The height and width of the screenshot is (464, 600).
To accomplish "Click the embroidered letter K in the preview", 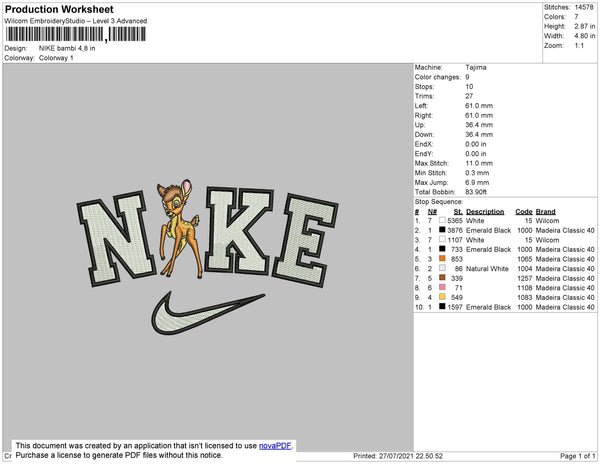I will (239, 229).
